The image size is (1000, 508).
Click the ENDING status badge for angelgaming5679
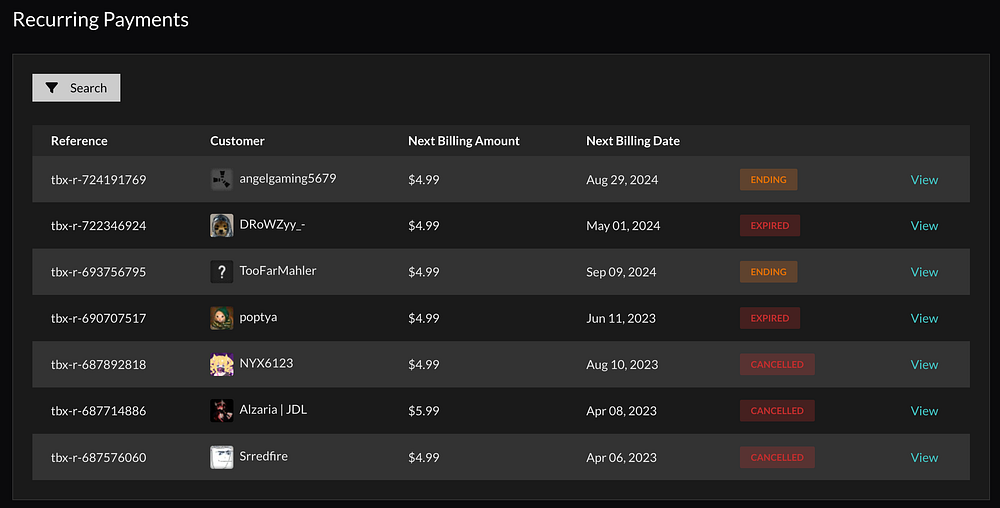pyautogui.click(x=768, y=180)
